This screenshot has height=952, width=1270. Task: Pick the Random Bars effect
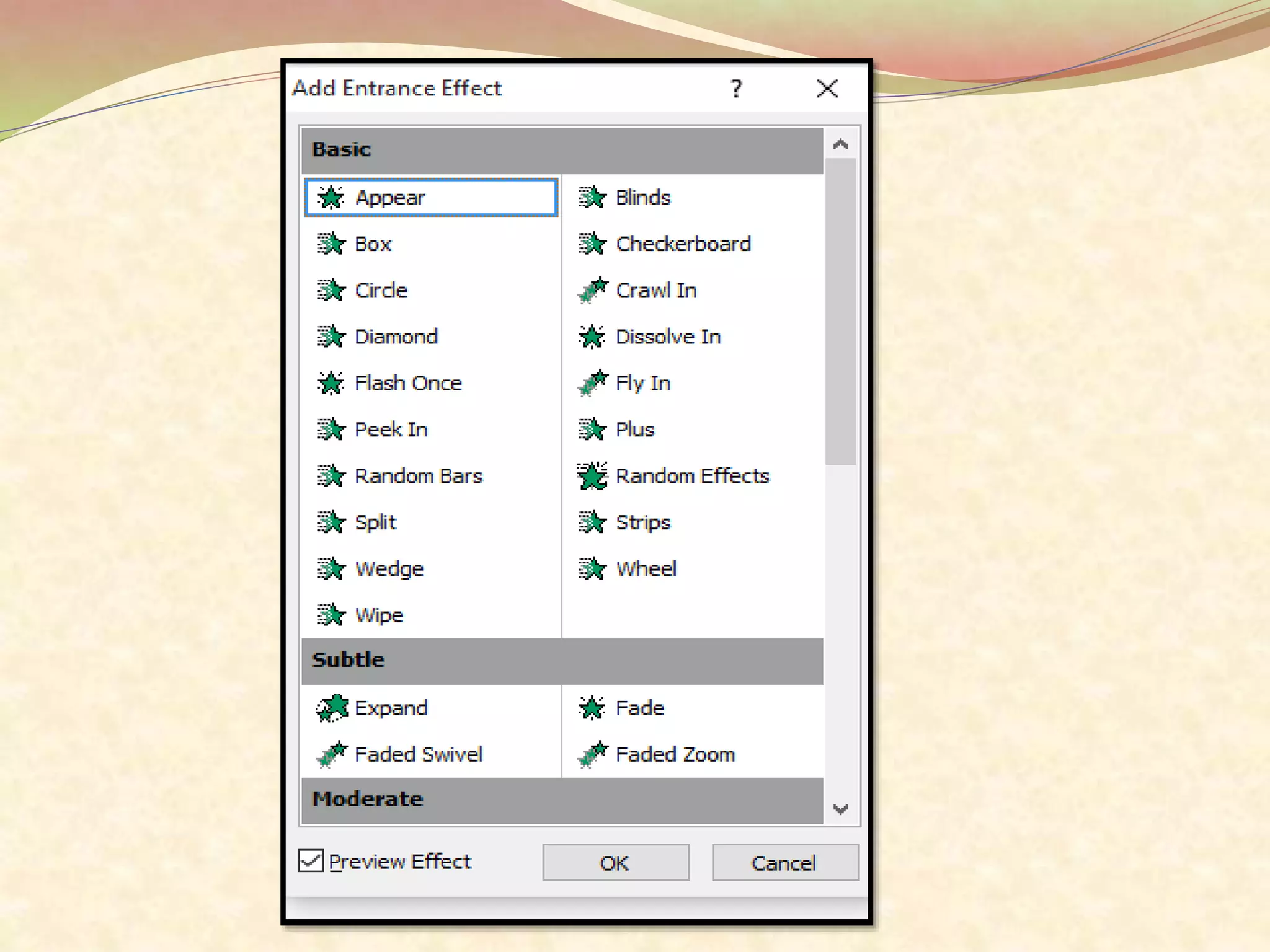pyautogui.click(x=418, y=476)
